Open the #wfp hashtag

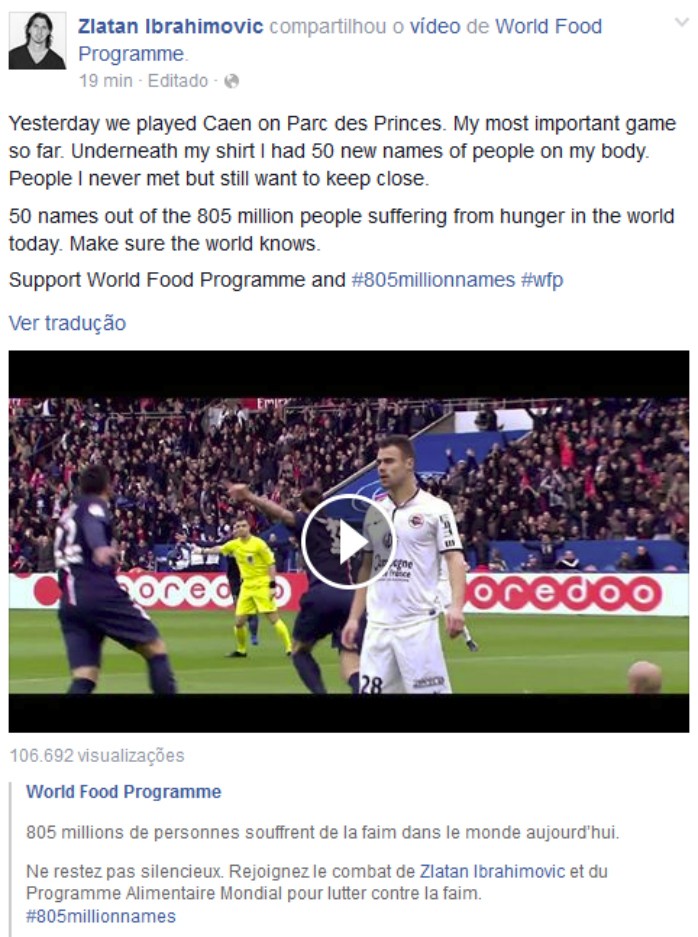[542, 280]
